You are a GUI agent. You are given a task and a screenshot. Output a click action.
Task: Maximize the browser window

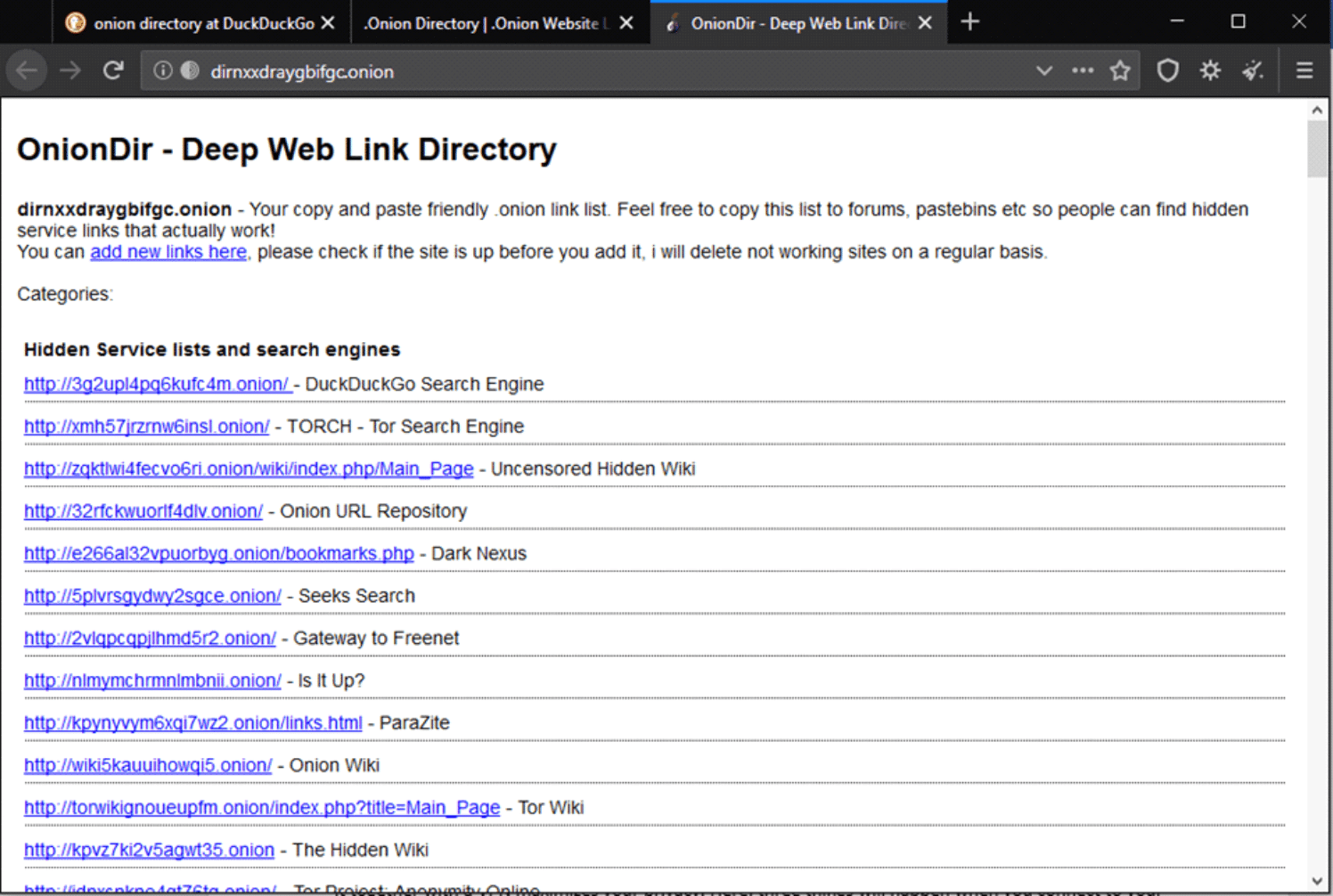[1238, 21]
